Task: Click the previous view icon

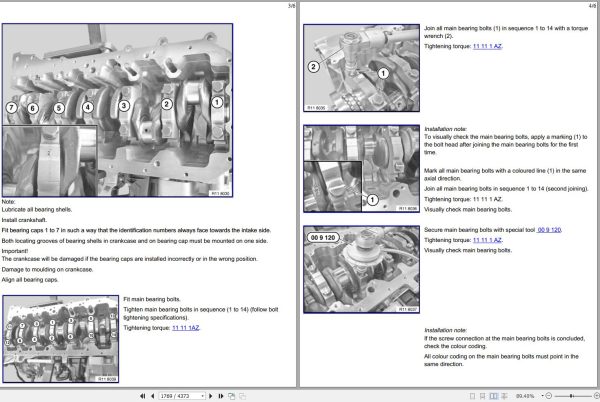Action: point(232,396)
